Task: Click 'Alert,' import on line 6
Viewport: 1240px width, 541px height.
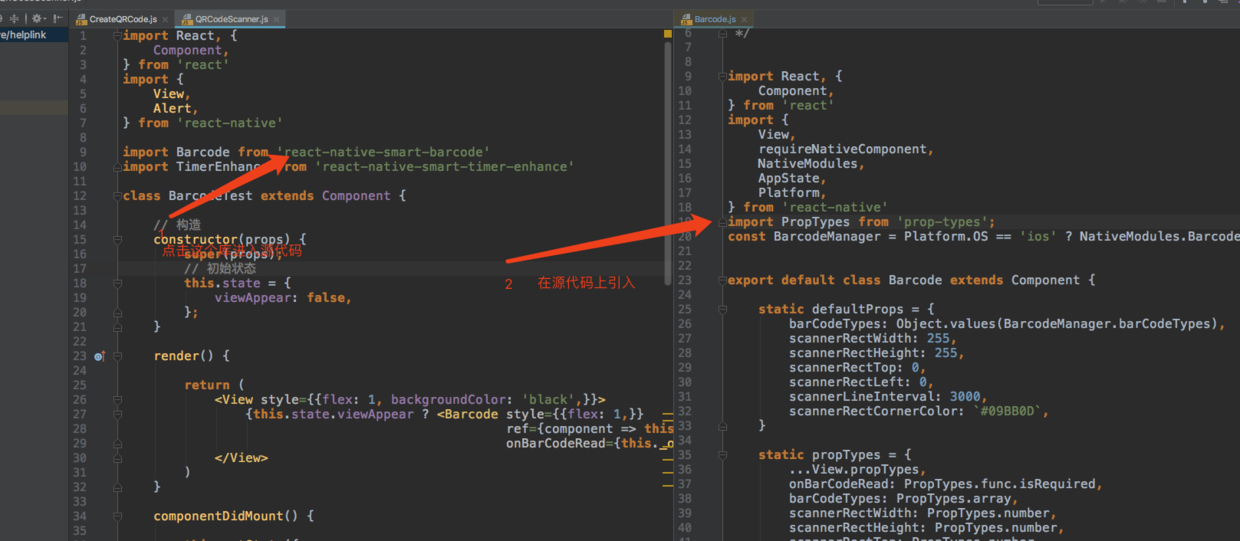Action: pyautogui.click(x=176, y=109)
